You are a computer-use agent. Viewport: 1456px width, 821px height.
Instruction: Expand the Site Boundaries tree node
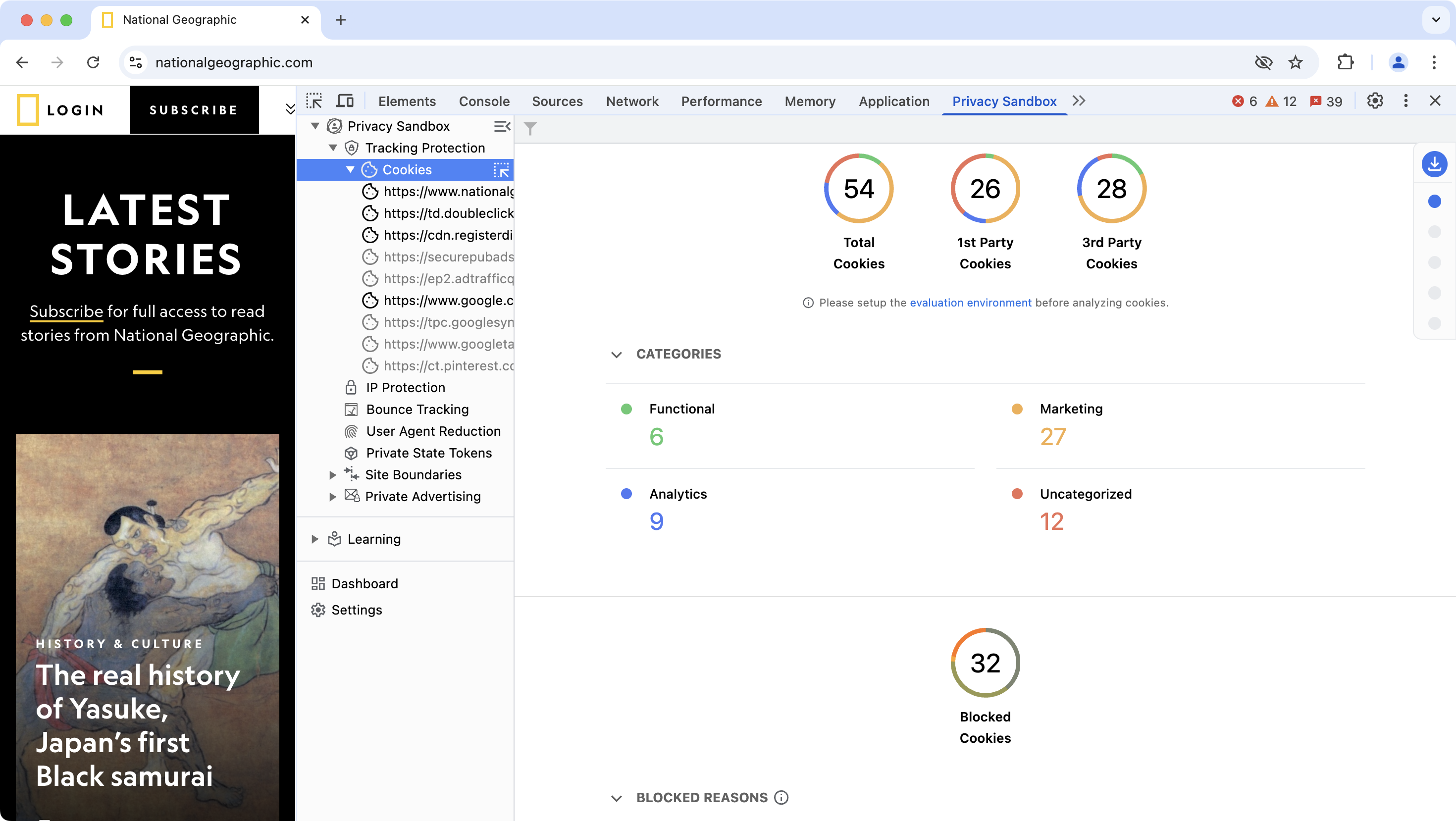tap(332, 475)
